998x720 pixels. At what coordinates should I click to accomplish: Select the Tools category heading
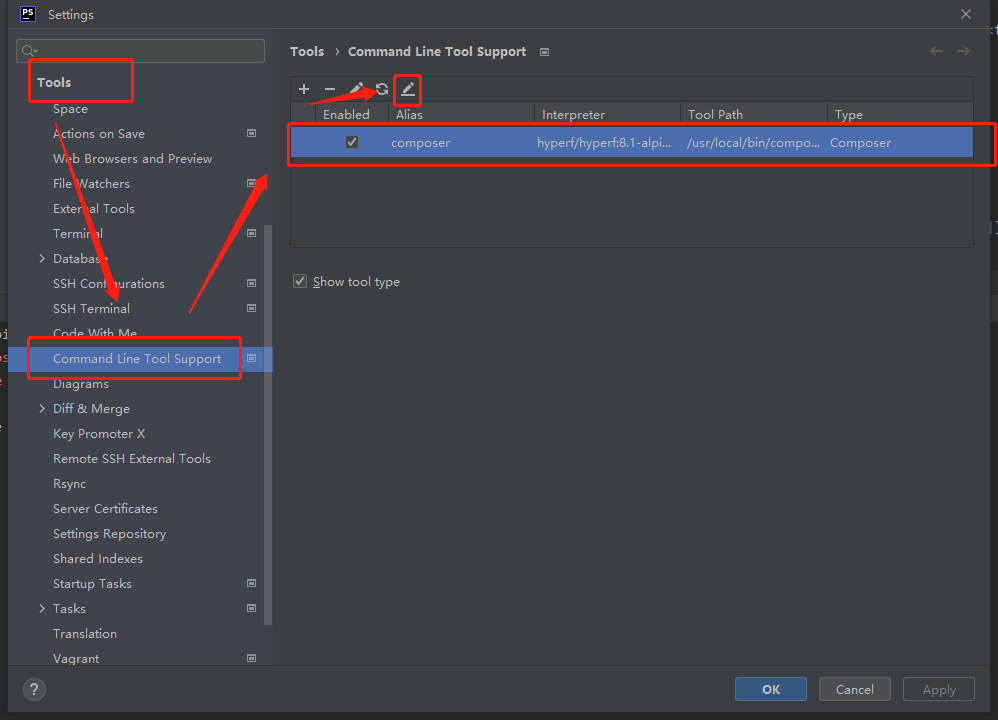click(54, 82)
